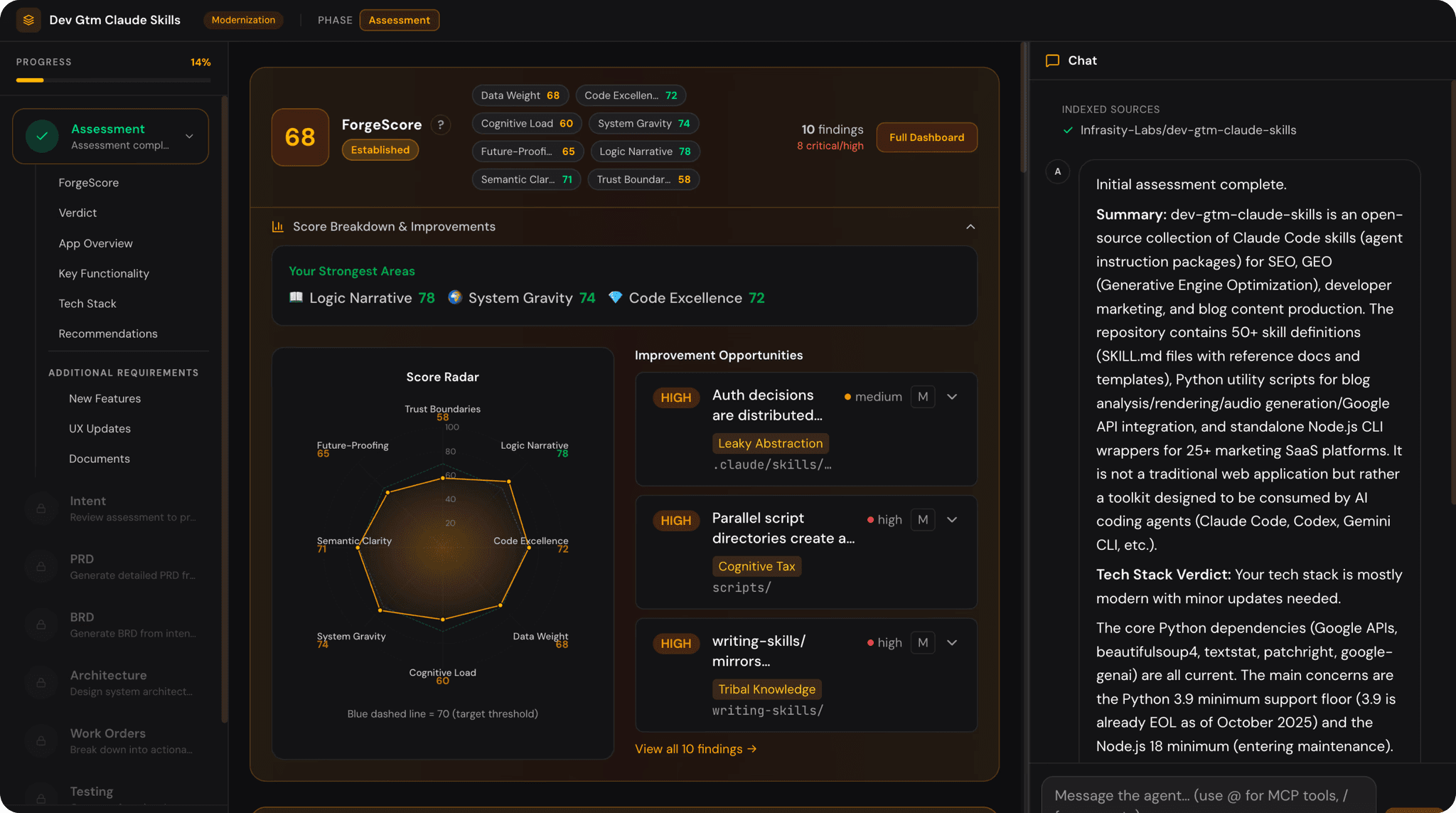This screenshot has width=1456, height=813.
Task: Click Infrasity-Labs/dev-gtm-claude-skills source
Action: coord(1188,130)
